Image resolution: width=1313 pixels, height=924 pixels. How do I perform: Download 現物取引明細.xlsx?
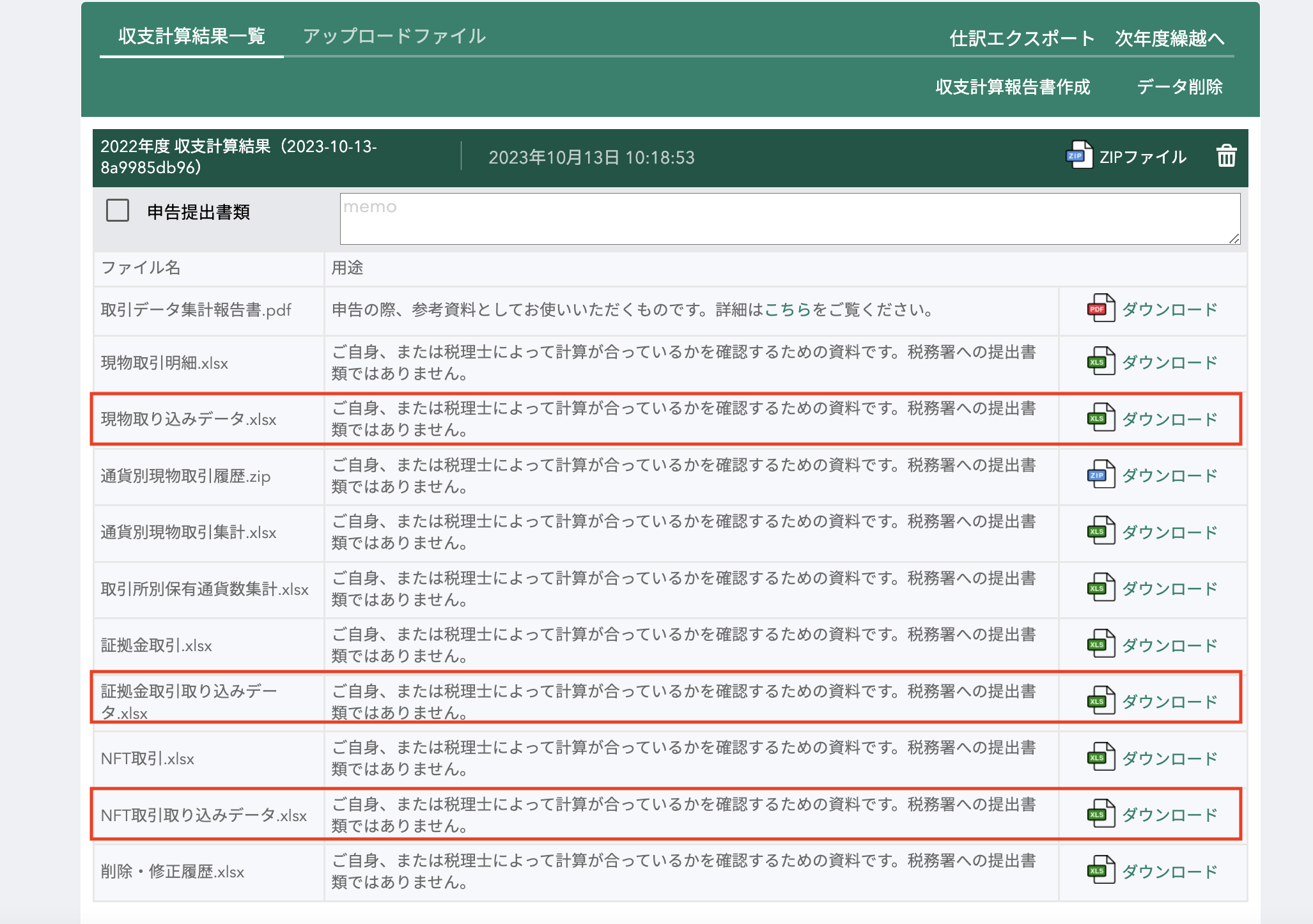tap(1170, 363)
